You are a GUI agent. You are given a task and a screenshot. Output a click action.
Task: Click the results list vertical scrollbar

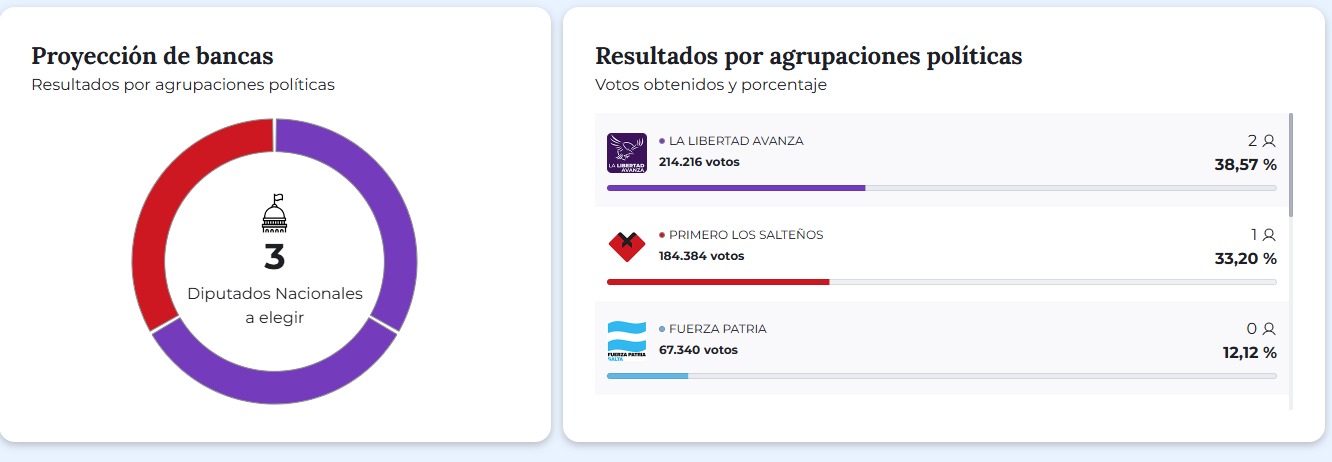1291,165
